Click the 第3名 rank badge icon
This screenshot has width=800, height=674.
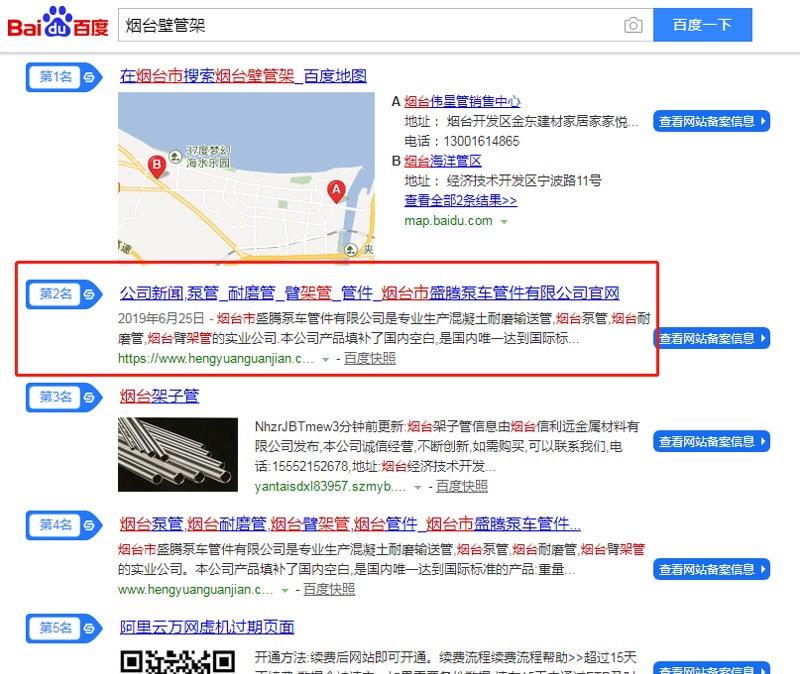coord(64,397)
